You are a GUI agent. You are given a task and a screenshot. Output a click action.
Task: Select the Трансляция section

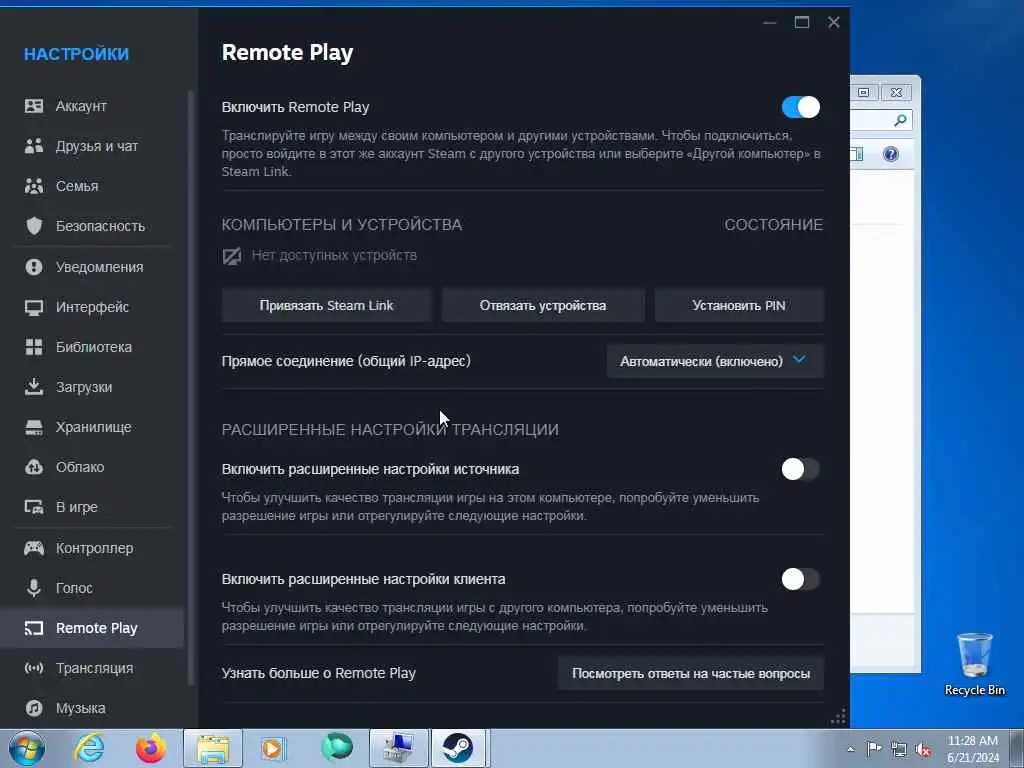click(x=92, y=668)
